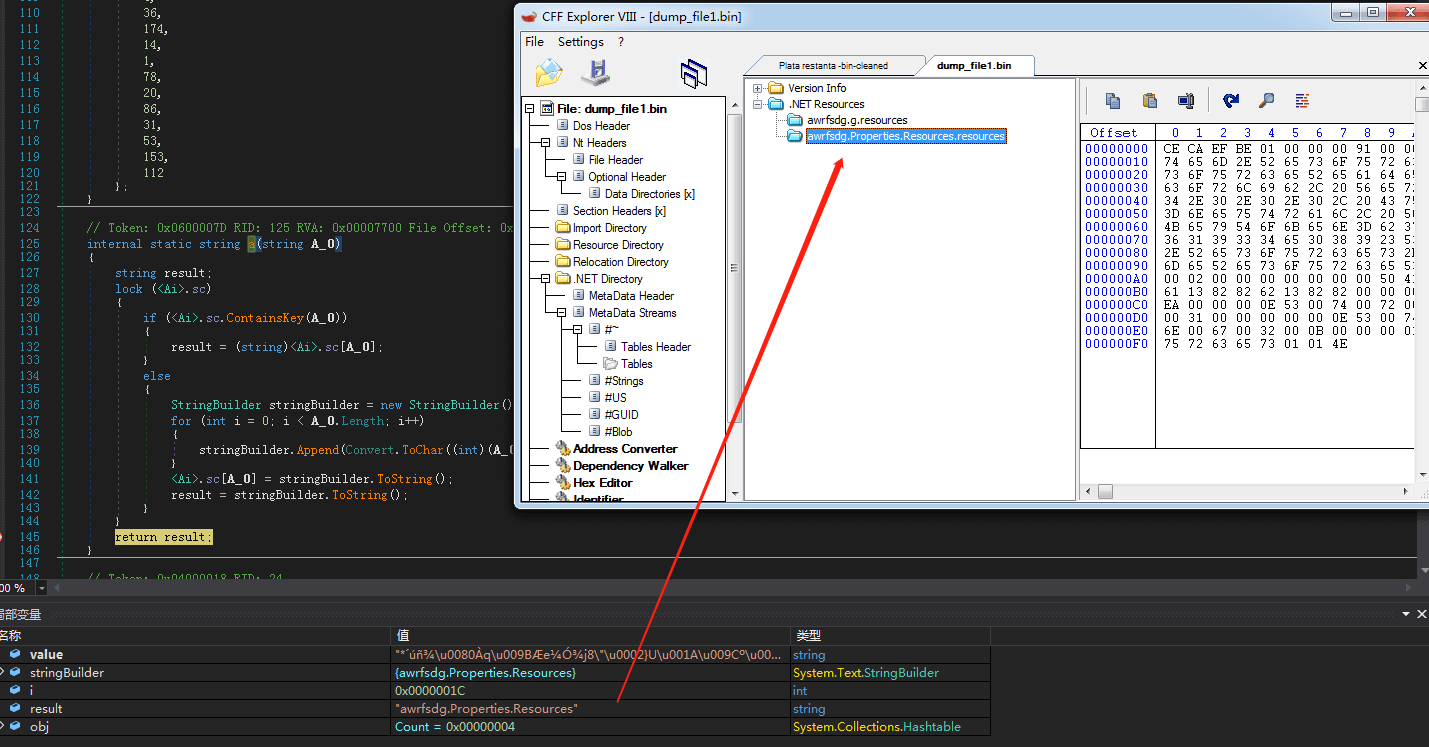Collapse the File: dump_file1.bin root node
Screen dimensions: 1429x747
tap(529, 109)
